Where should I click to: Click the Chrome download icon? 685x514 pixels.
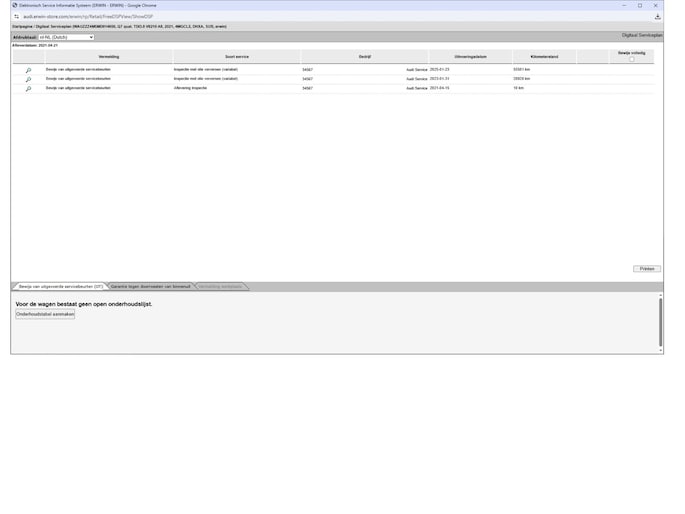pos(657,16)
